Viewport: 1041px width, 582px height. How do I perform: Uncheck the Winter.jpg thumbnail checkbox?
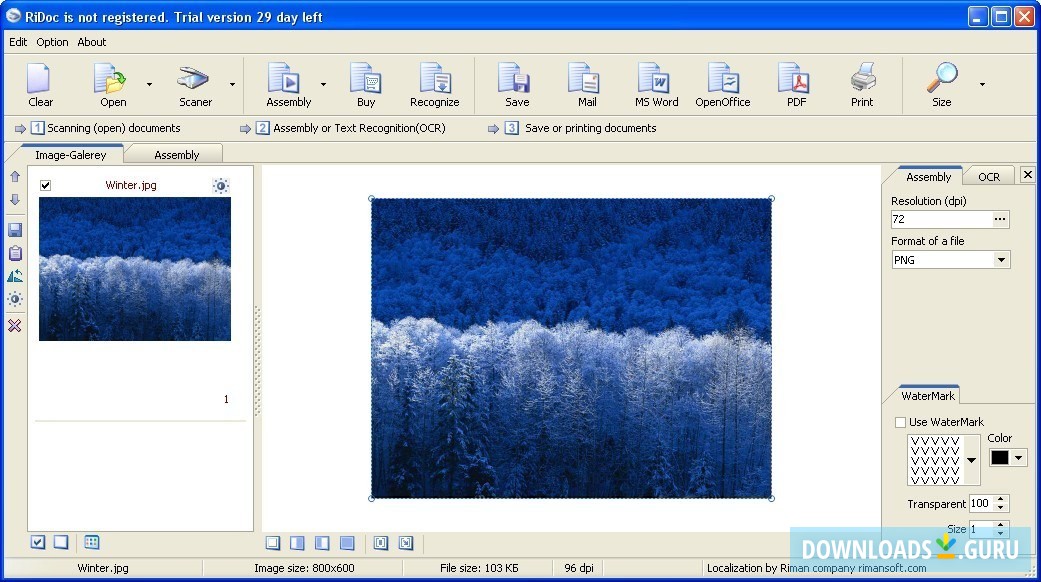click(45, 185)
